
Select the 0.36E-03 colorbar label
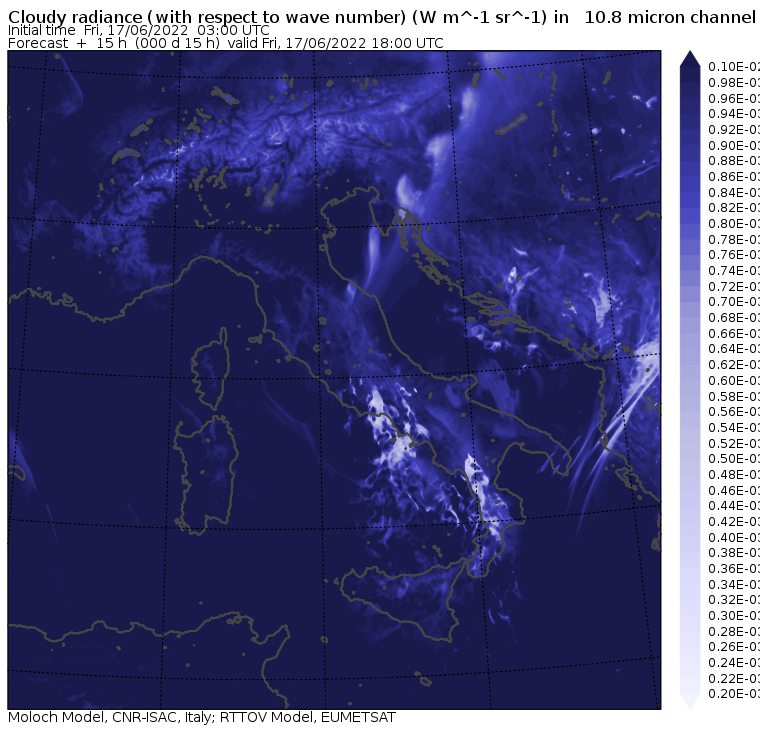(x=734, y=569)
